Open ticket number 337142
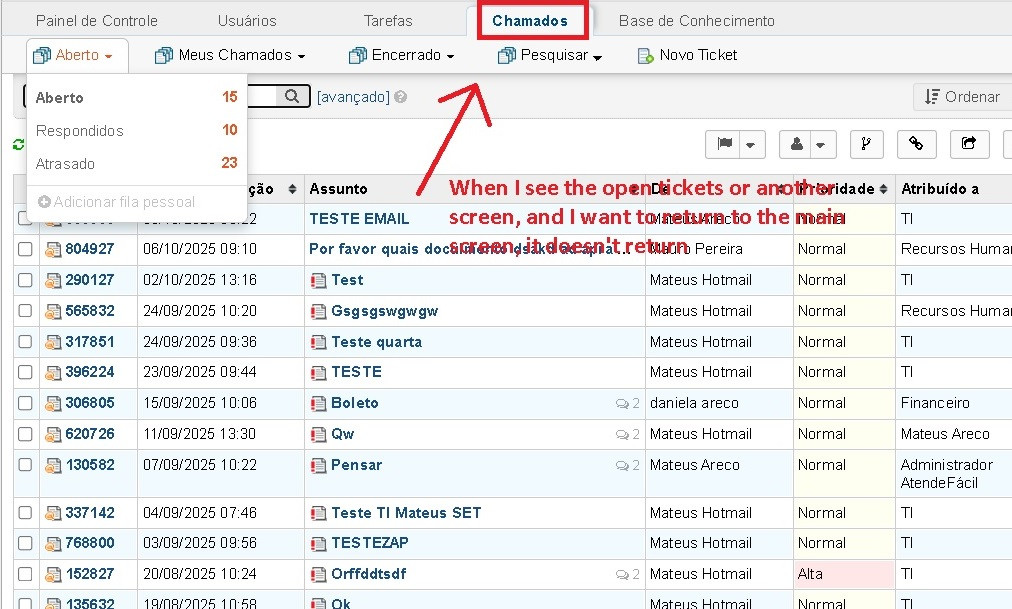 coord(90,513)
